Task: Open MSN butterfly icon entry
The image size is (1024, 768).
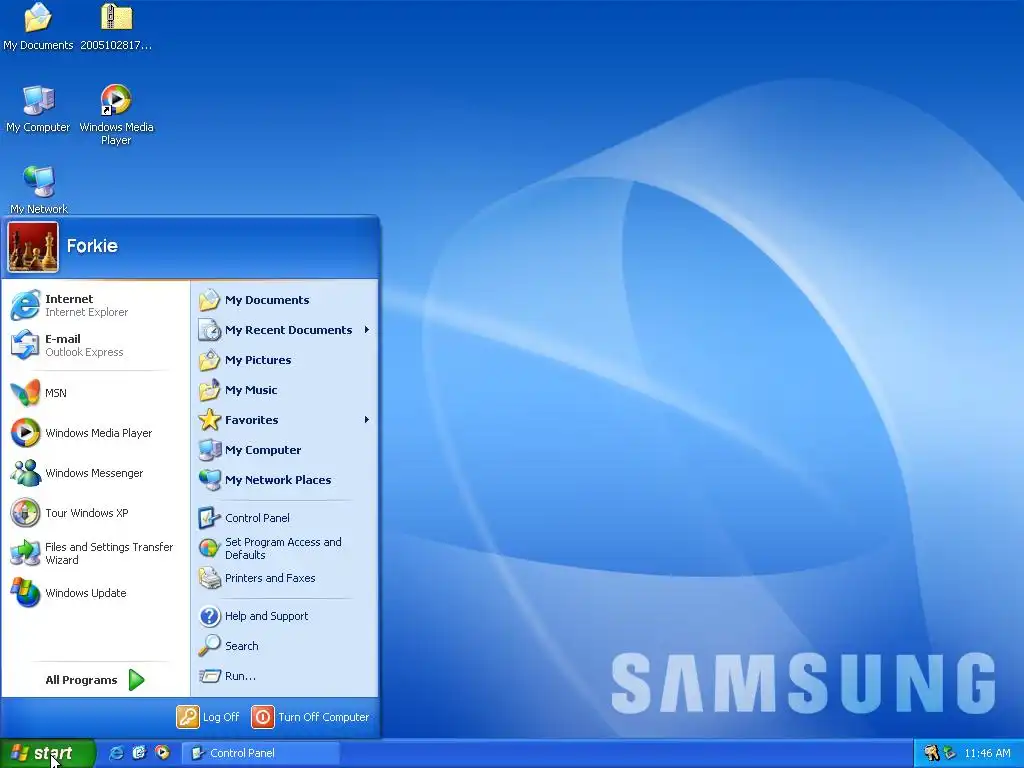Action: point(95,393)
